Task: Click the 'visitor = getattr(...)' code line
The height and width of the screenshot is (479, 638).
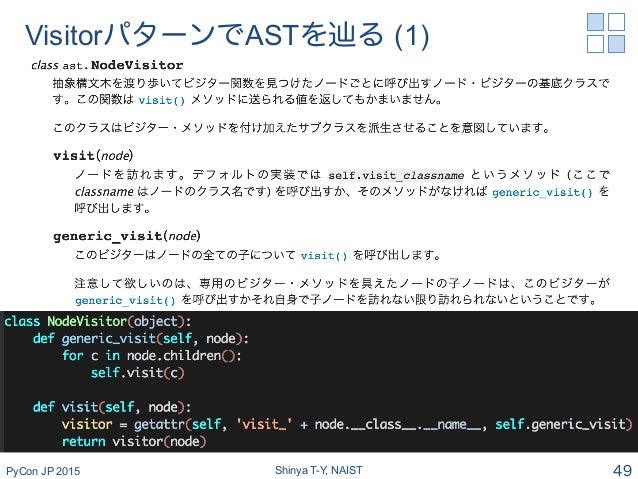Action: point(347,424)
